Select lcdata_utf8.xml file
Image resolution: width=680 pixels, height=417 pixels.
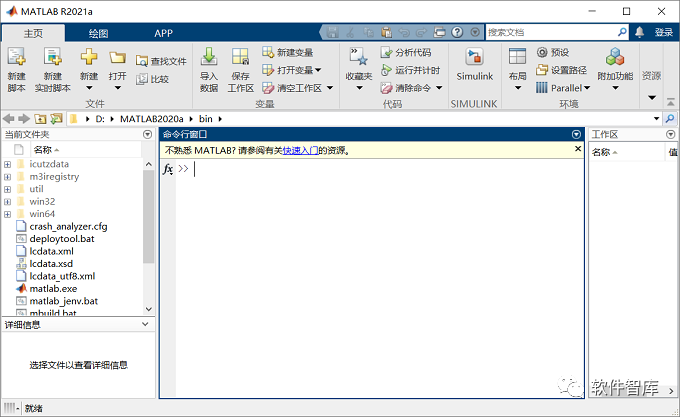pyautogui.click(x=62, y=276)
